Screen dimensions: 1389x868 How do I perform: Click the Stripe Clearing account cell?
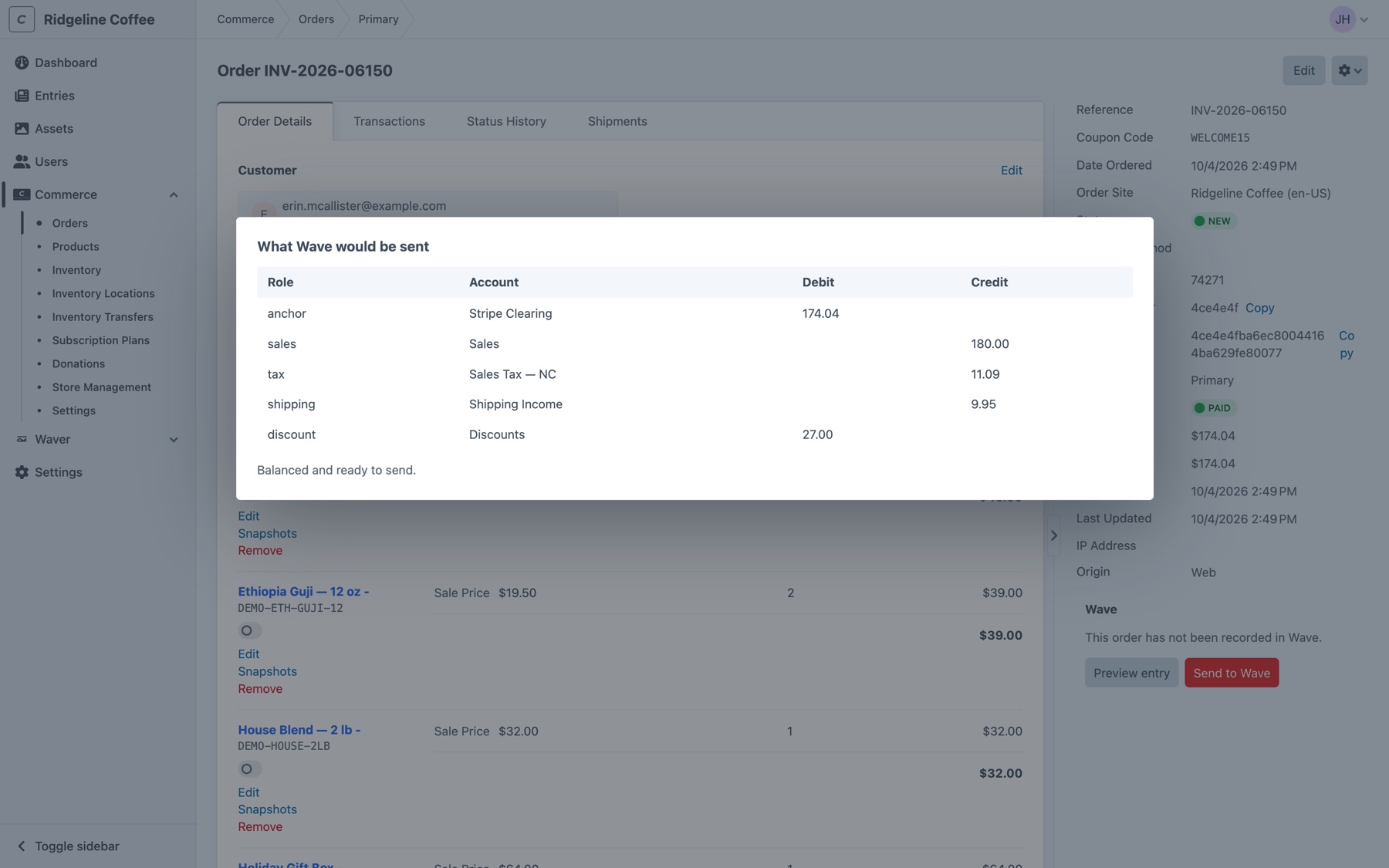pyautogui.click(x=510, y=313)
